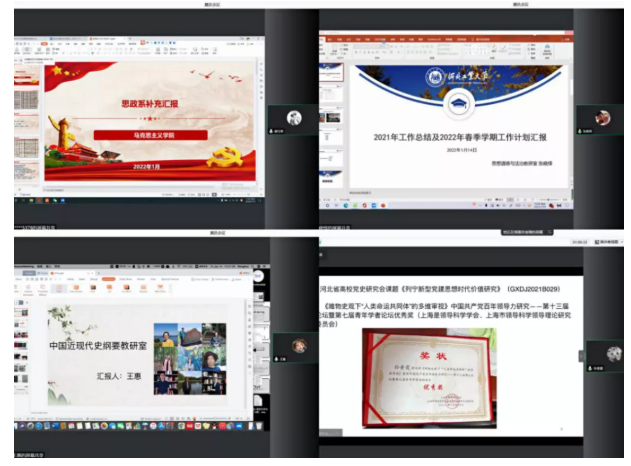Select the bottom-right meeting participant's avatar

click(613, 353)
